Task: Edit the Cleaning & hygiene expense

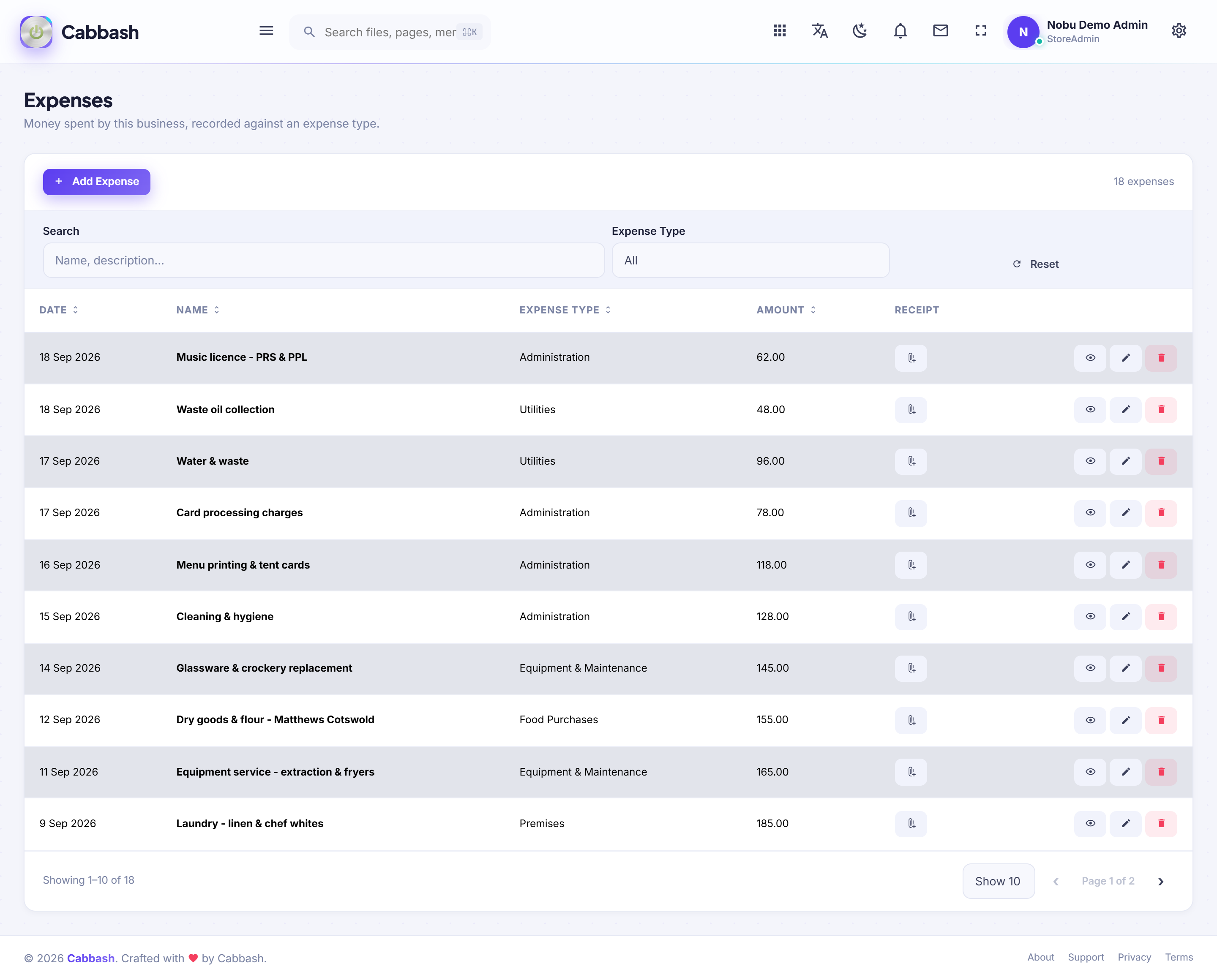Action: pos(1125,616)
